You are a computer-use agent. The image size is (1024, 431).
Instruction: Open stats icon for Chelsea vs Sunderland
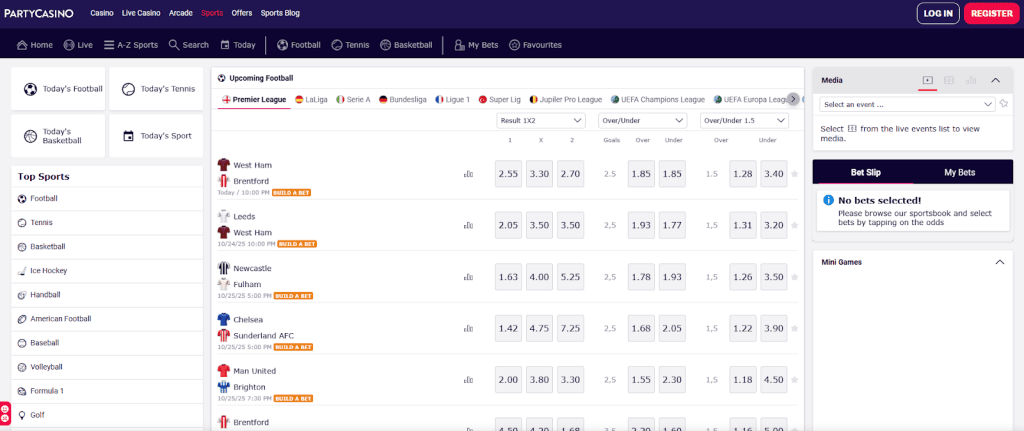[x=468, y=328]
